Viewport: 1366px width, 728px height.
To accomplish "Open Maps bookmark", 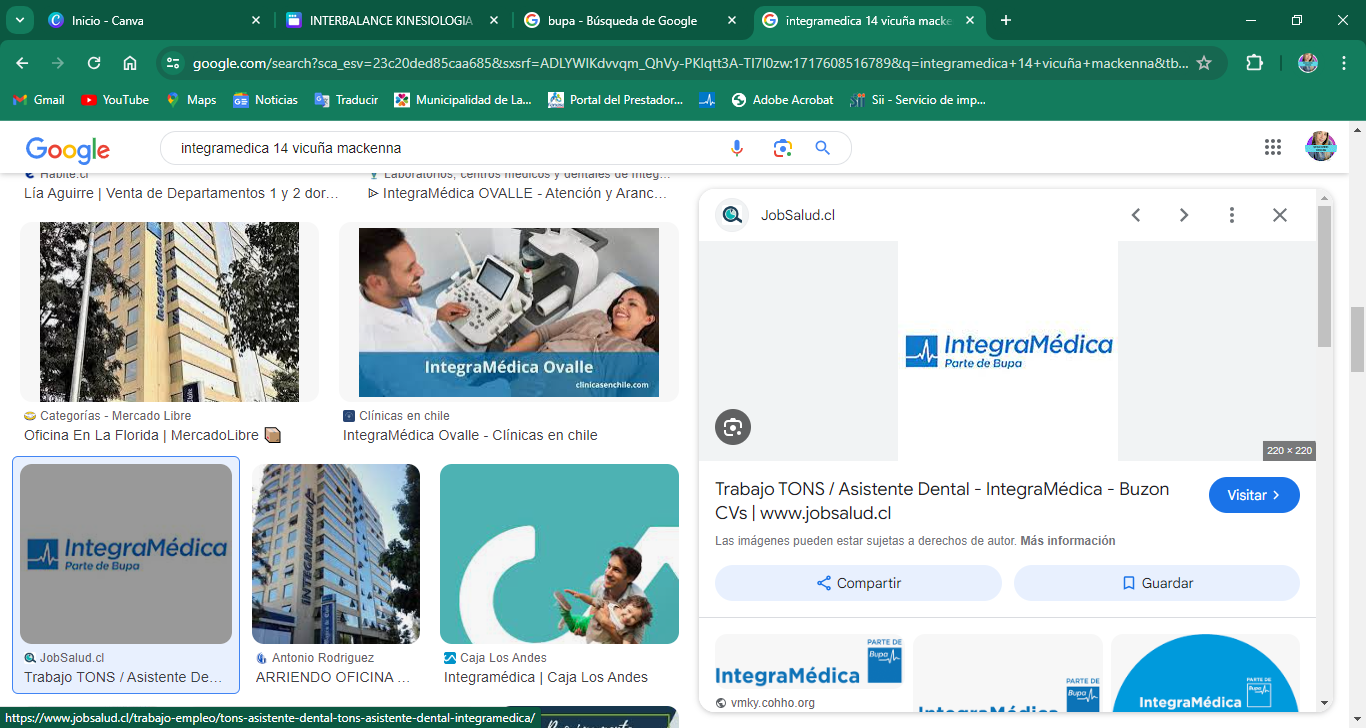I will 191,100.
